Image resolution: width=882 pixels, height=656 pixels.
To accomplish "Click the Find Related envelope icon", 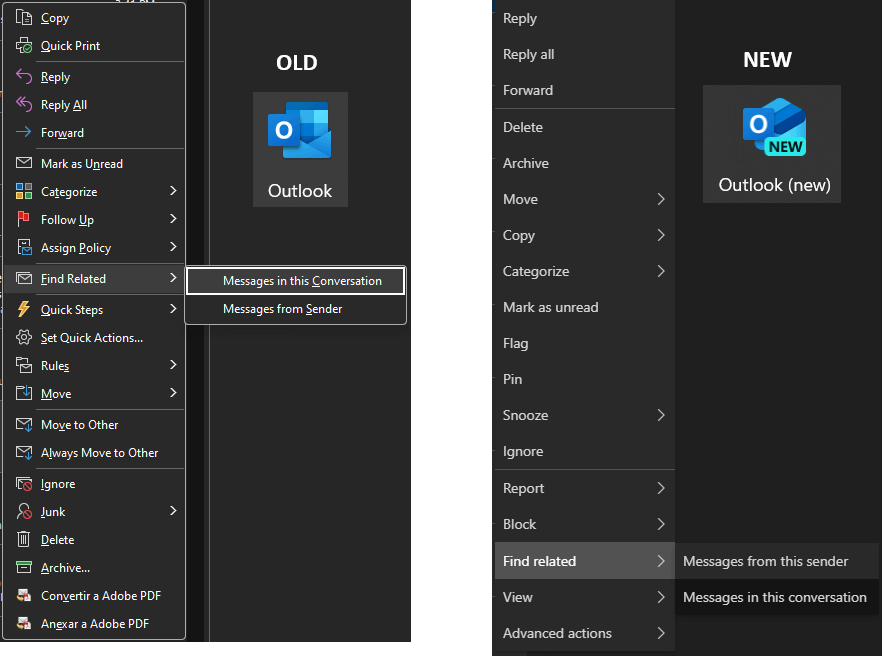I will (x=24, y=278).
